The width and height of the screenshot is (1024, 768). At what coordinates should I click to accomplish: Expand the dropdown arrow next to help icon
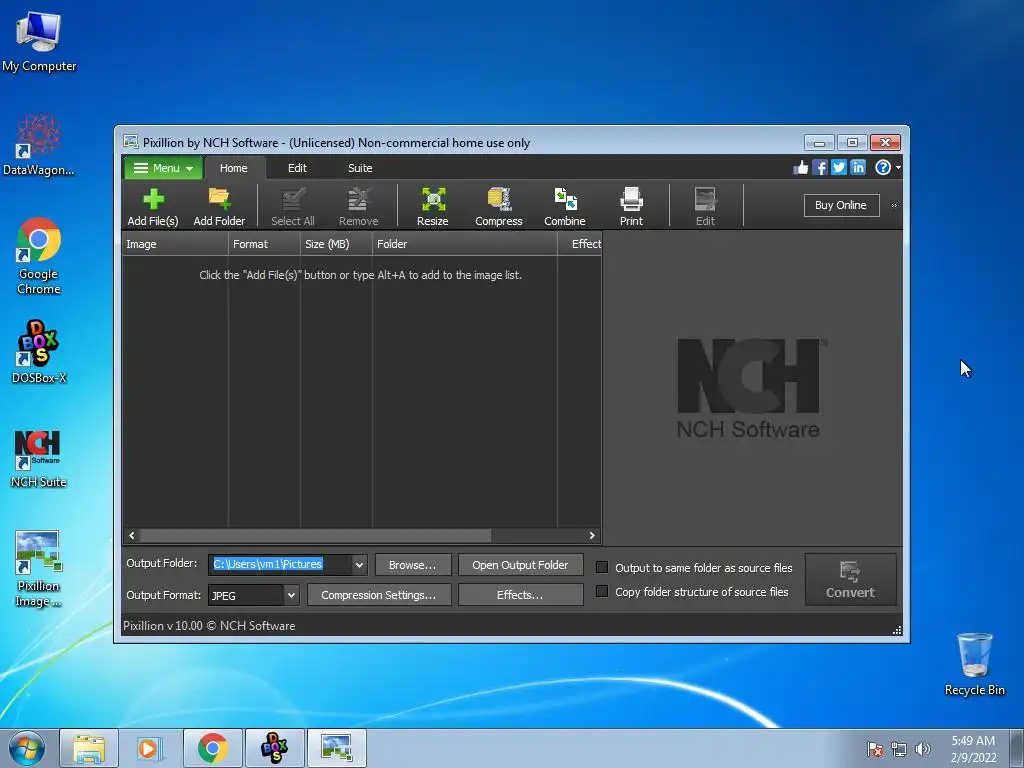click(x=898, y=168)
